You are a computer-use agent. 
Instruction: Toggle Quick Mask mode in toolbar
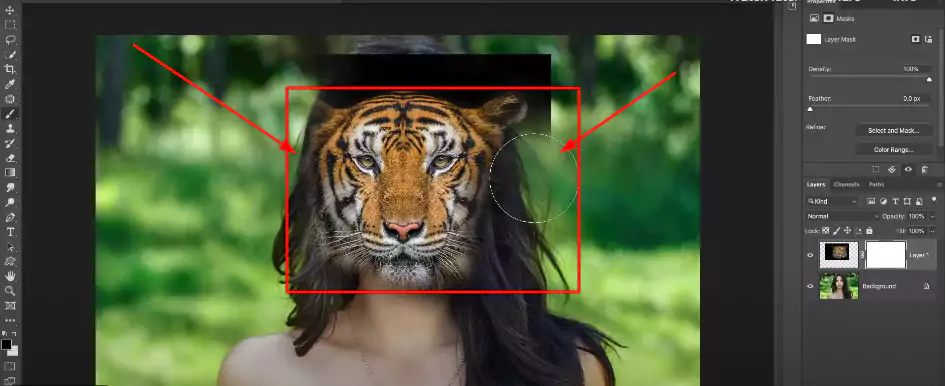coord(10,366)
